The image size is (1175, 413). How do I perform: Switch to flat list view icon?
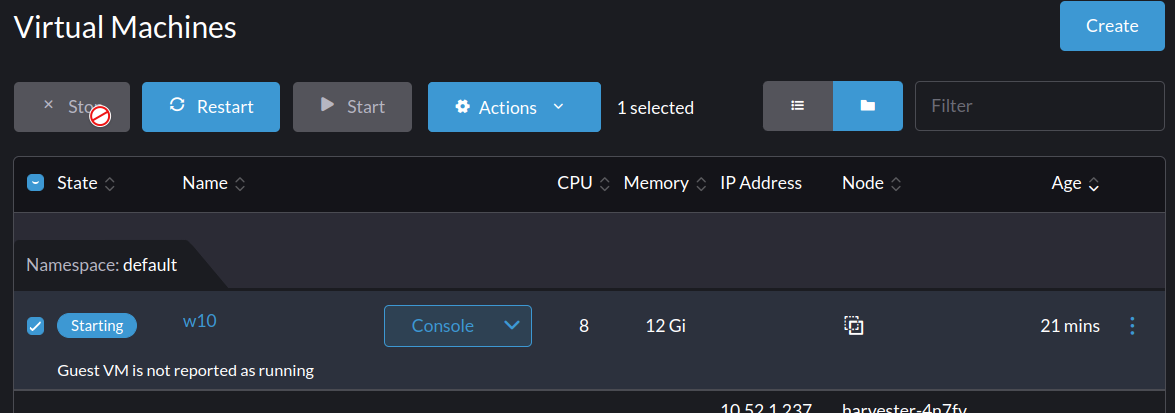click(797, 106)
